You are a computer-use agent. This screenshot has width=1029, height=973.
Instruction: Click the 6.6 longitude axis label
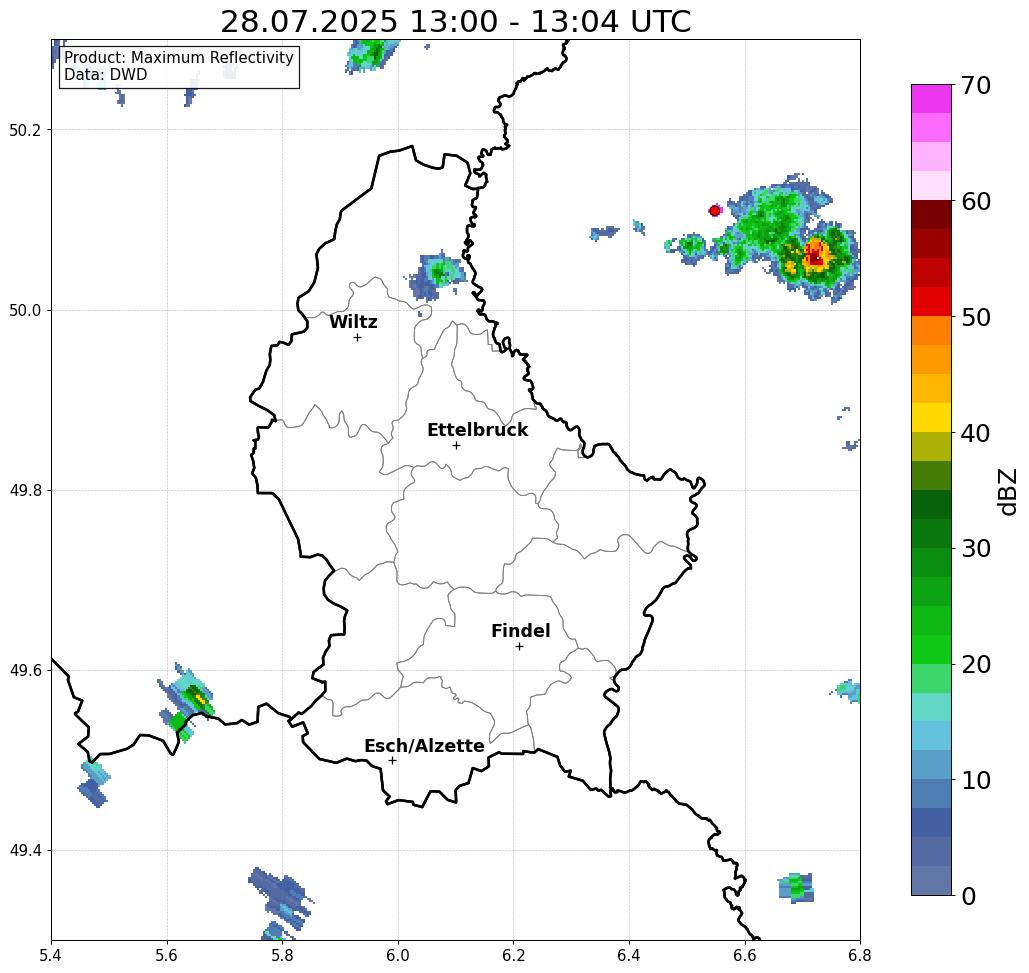pyautogui.click(x=745, y=955)
